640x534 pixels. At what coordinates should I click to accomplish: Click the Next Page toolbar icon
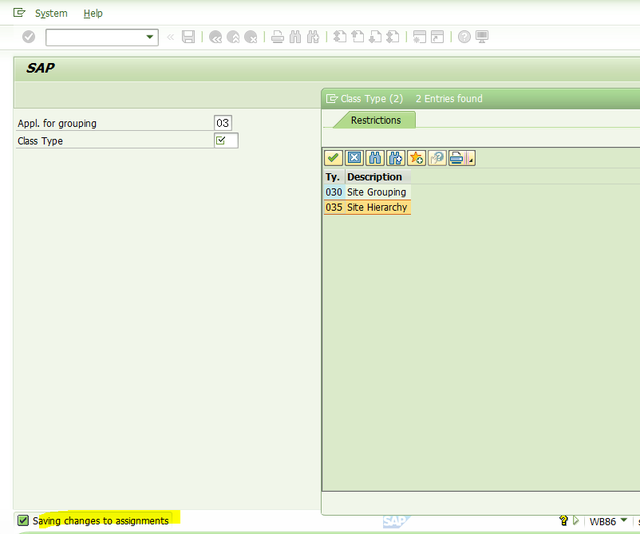[x=375, y=37]
